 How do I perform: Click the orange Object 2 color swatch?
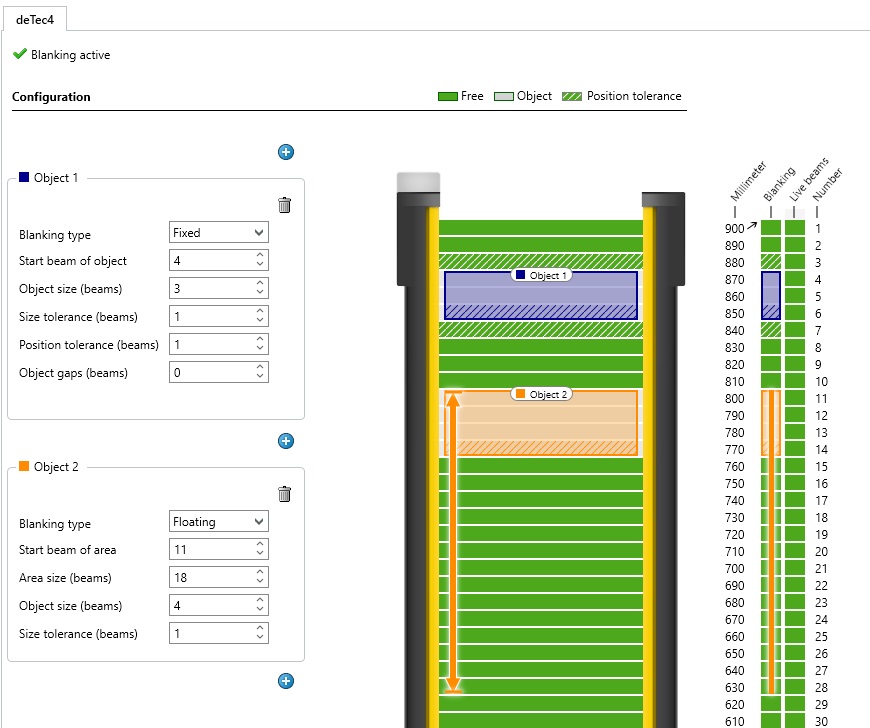[24, 466]
